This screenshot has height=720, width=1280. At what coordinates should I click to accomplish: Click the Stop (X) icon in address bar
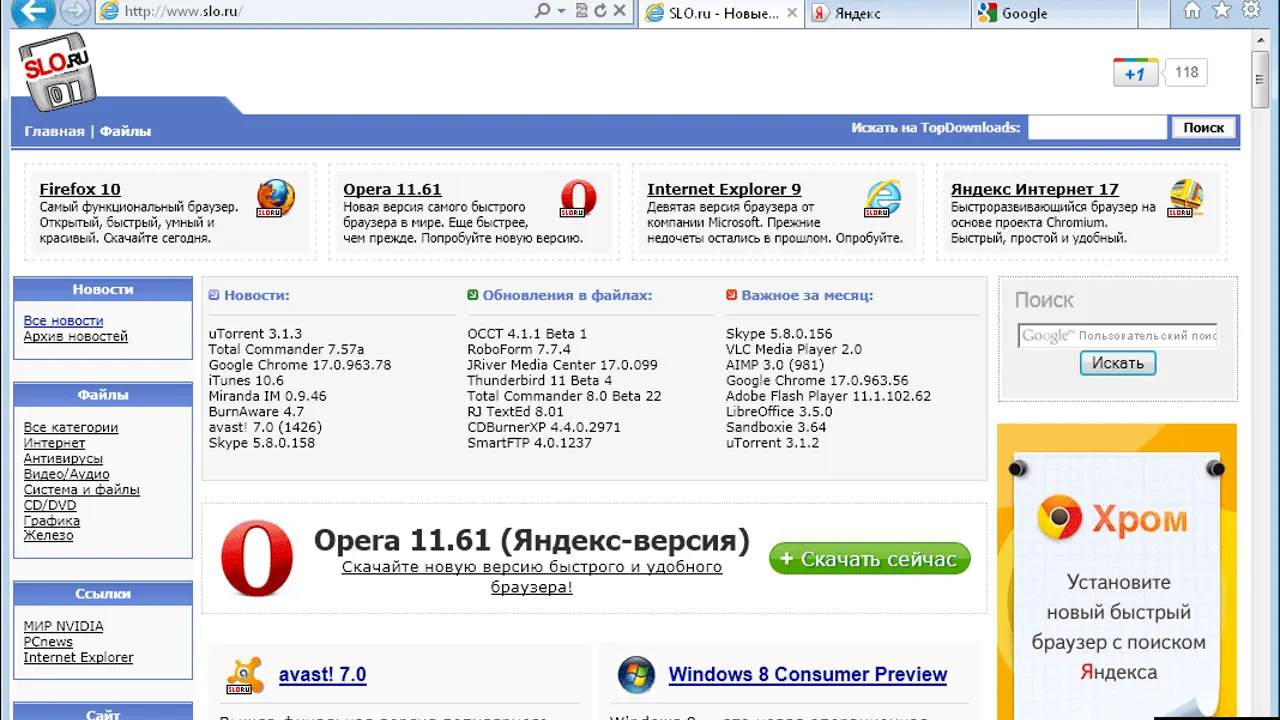[620, 12]
